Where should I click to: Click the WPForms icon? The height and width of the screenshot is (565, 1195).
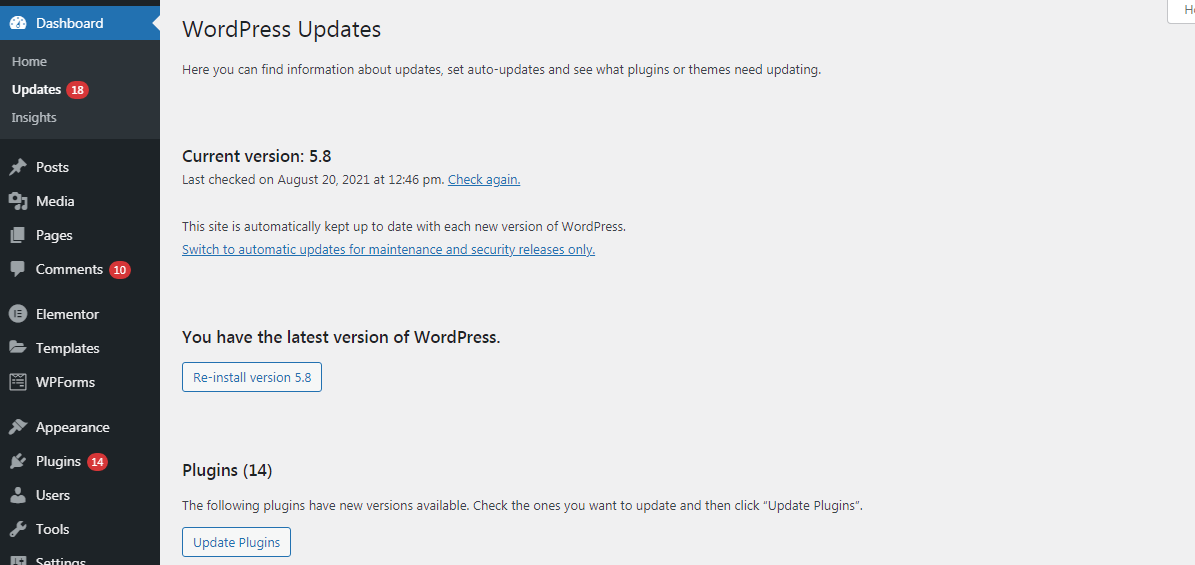pos(18,382)
